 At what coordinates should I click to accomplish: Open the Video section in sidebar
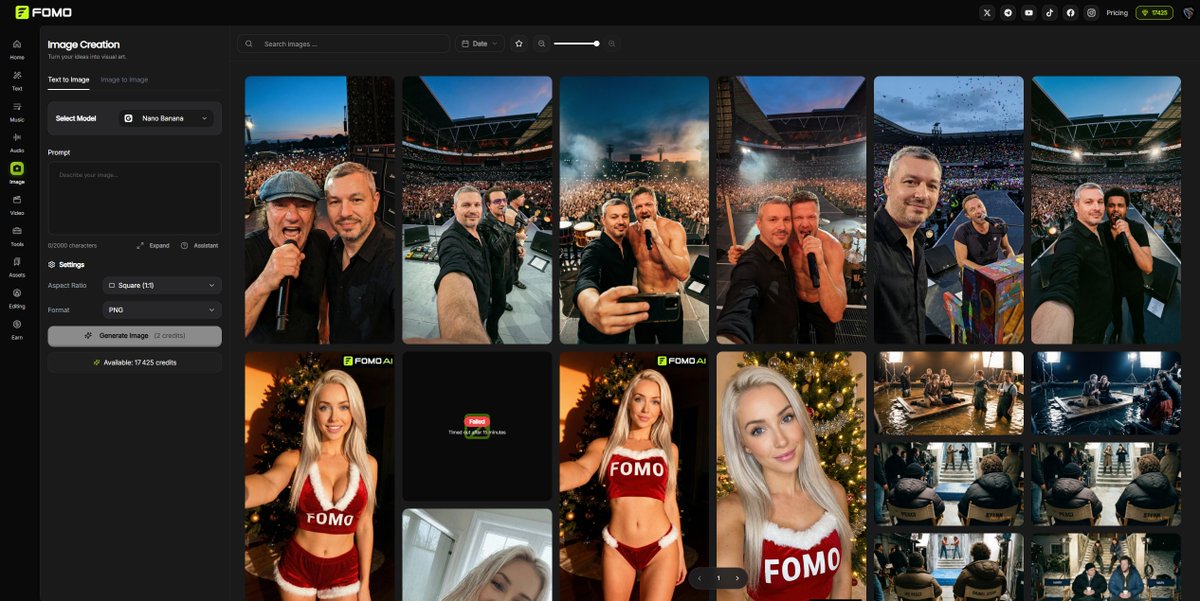pos(17,204)
